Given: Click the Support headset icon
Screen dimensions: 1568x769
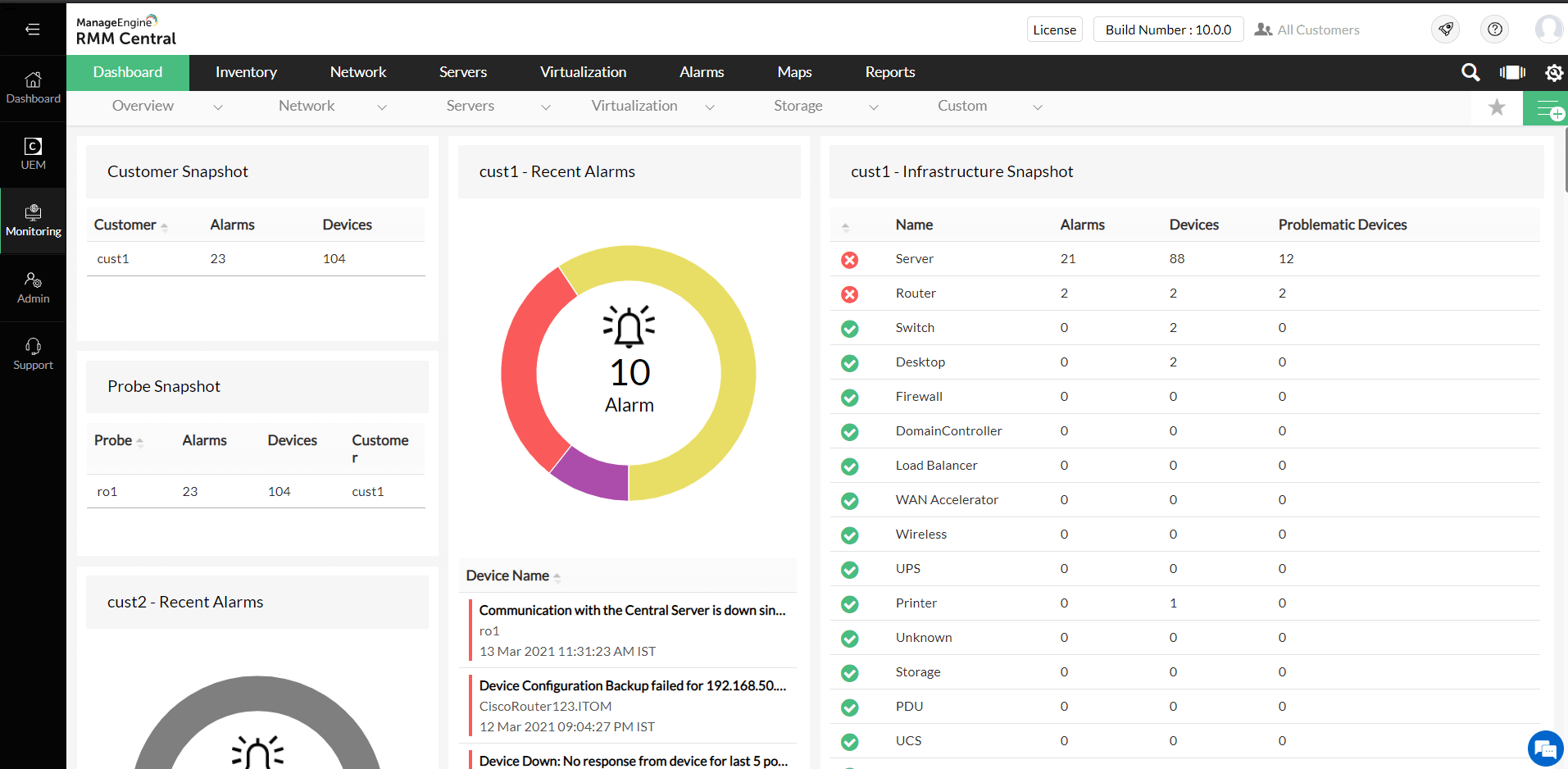Looking at the screenshot, I should coord(33,353).
